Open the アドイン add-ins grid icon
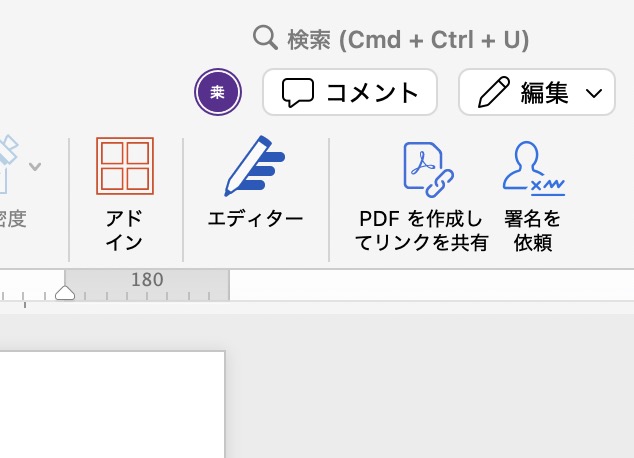Viewport: 634px width, 458px height. (125, 166)
